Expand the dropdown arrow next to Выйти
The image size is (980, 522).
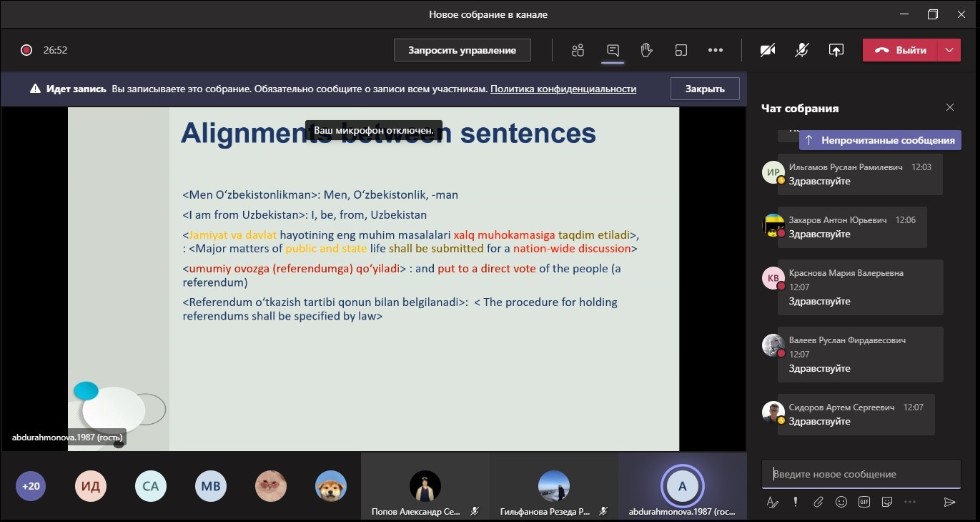pos(949,50)
